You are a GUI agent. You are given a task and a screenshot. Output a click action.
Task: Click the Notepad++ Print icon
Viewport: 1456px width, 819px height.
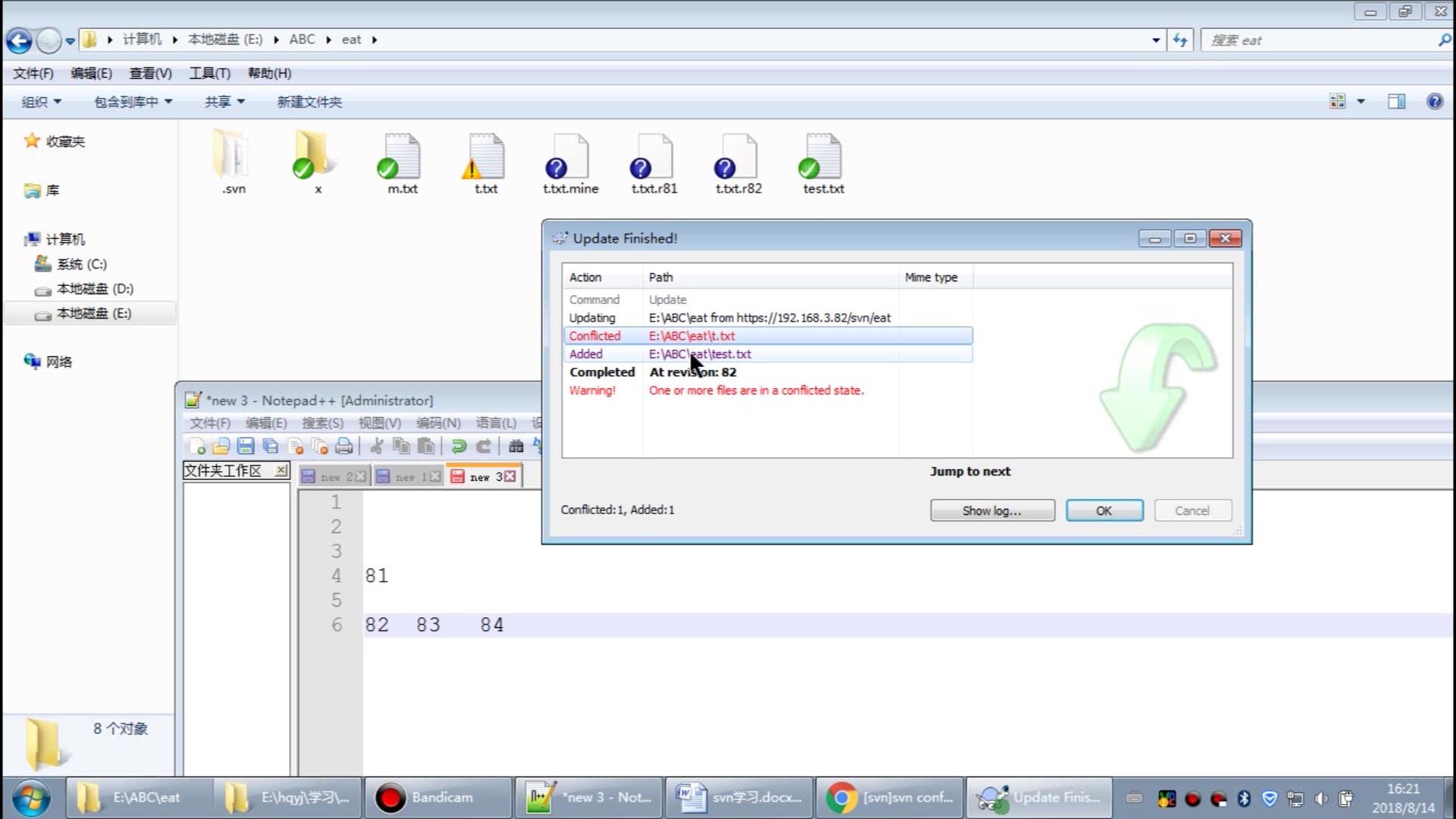pos(344,447)
